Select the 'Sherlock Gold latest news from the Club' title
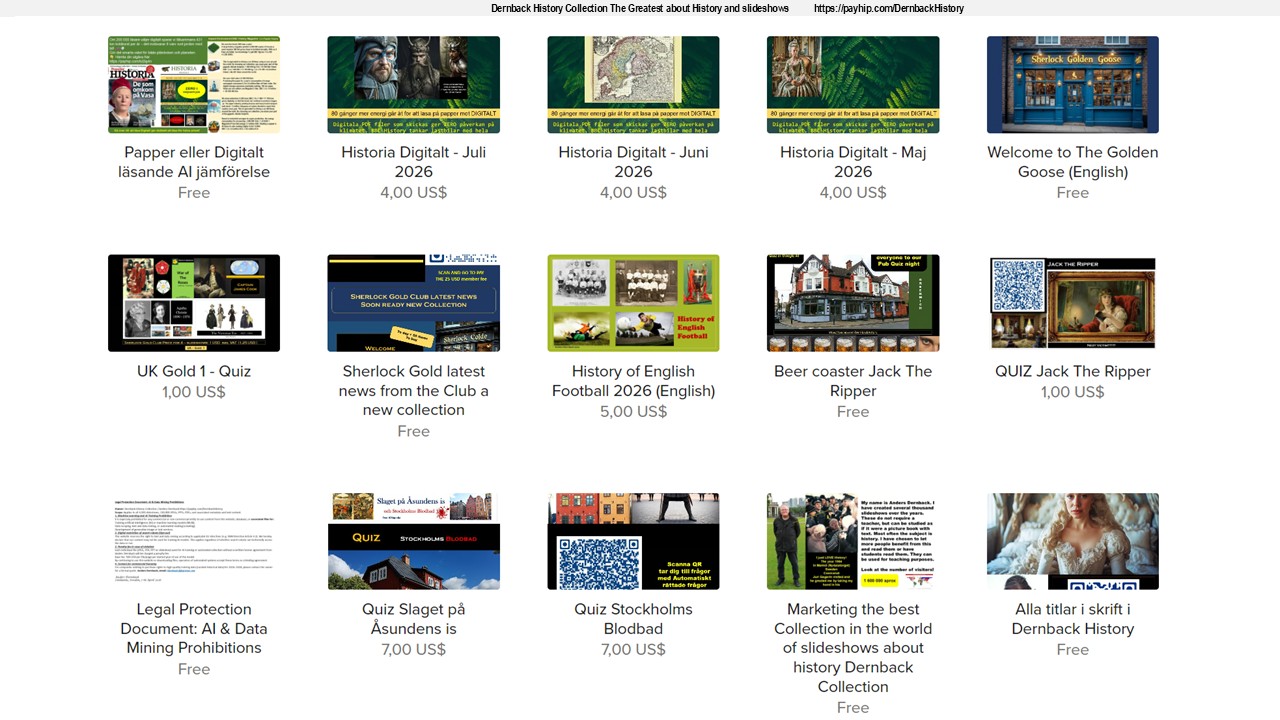1280x720 pixels. 413,390
